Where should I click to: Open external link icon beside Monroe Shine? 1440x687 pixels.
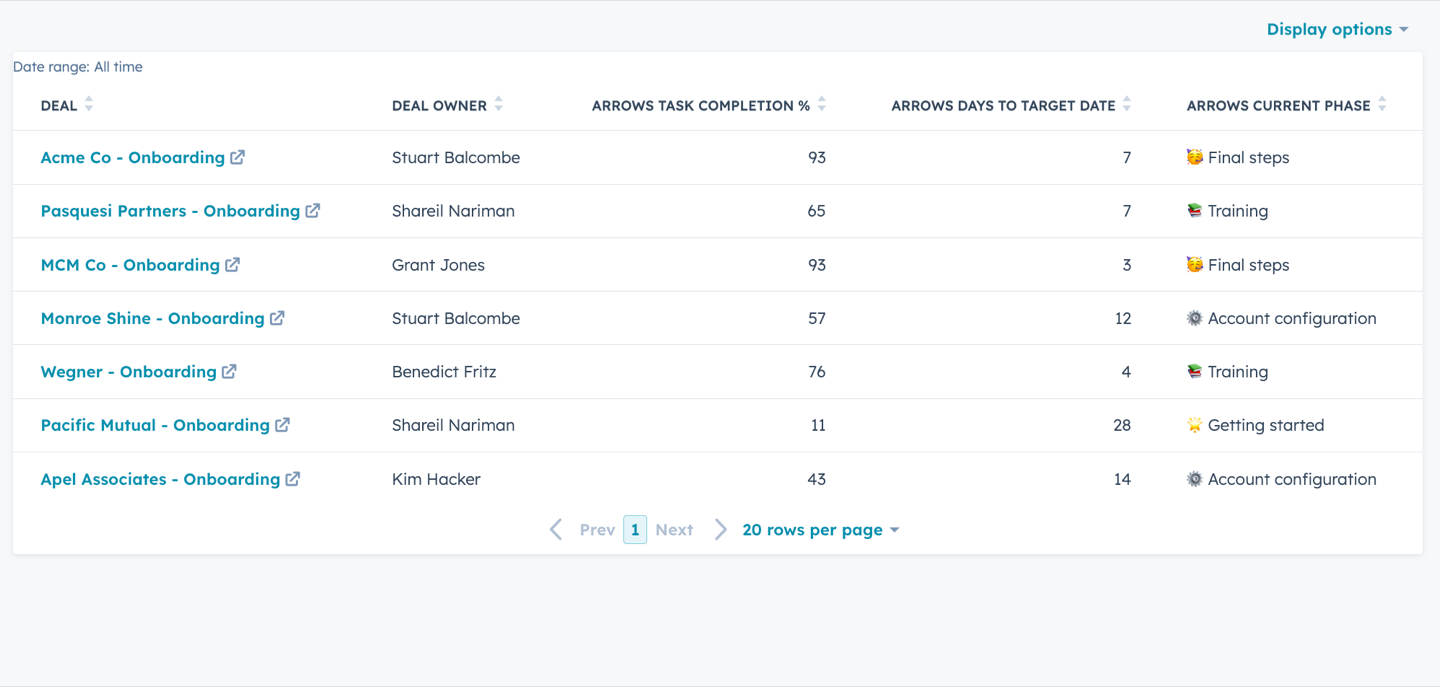(x=277, y=318)
